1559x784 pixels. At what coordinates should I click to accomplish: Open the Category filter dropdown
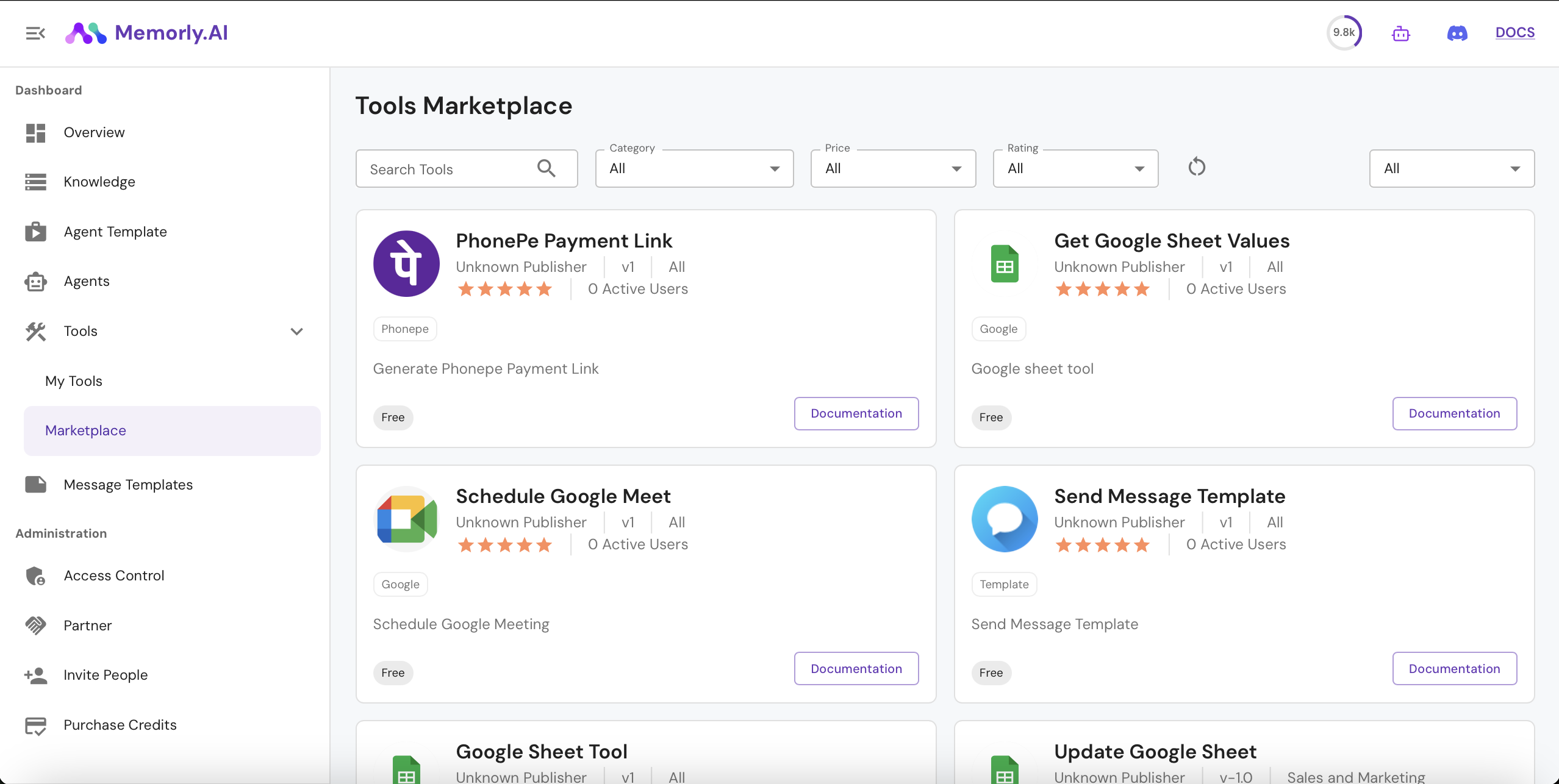(694, 168)
